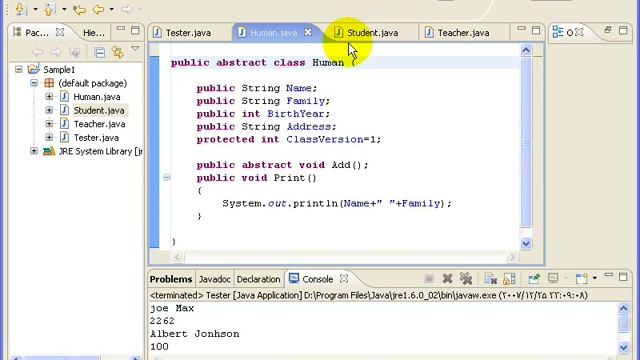Viewport: 640px width, 360px height.
Task: Open Previous Annotation dropdown arrow
Action: tap(64, 9)
